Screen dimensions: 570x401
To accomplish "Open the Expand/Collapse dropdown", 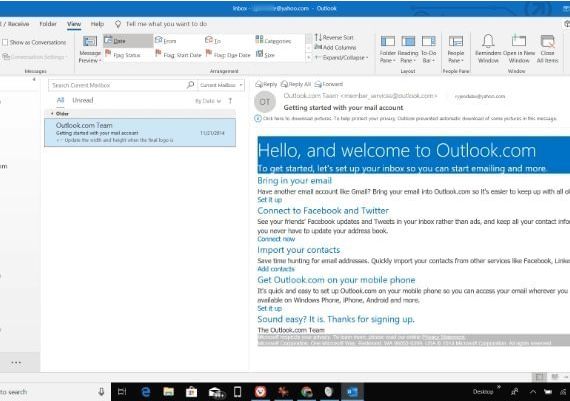I will coord(341,57).
